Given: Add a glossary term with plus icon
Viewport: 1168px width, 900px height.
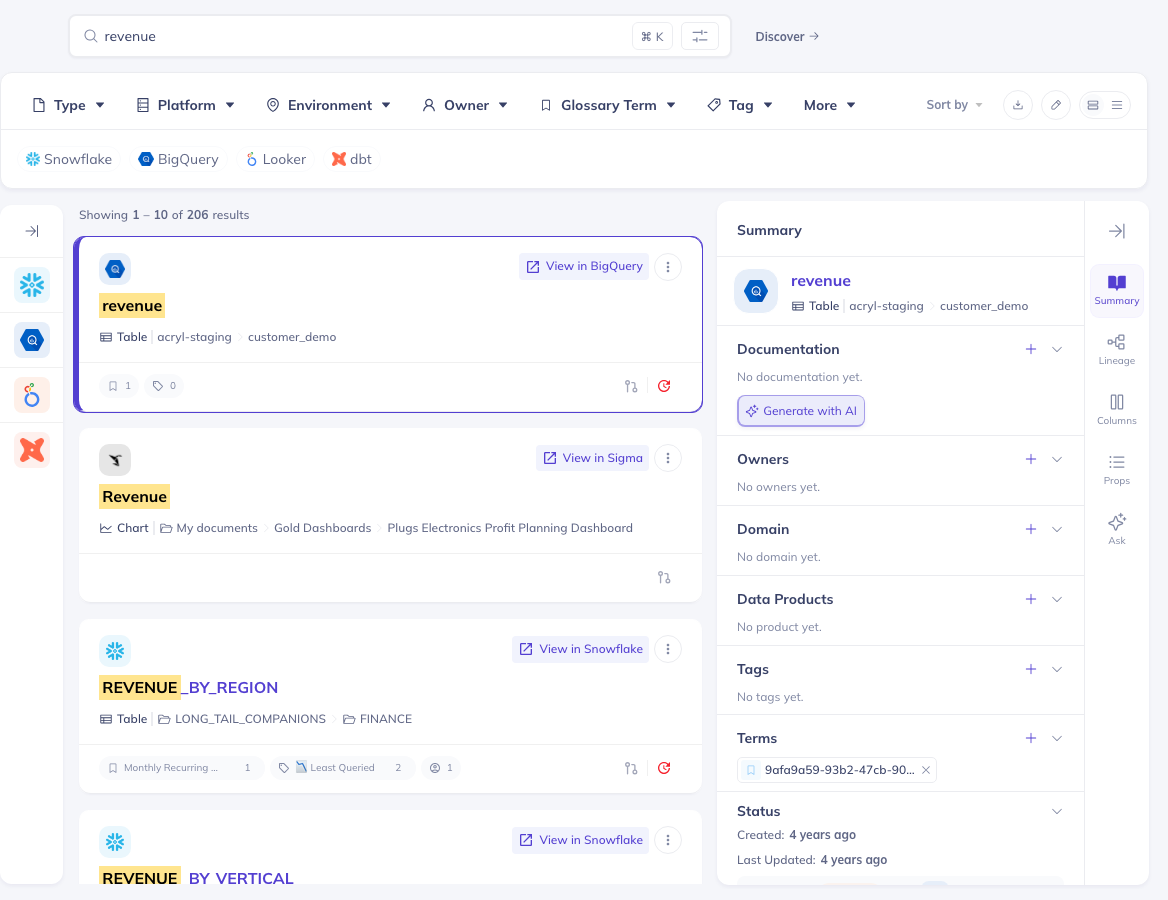Looking at the screenshot, I should (x=1031, y=738).
